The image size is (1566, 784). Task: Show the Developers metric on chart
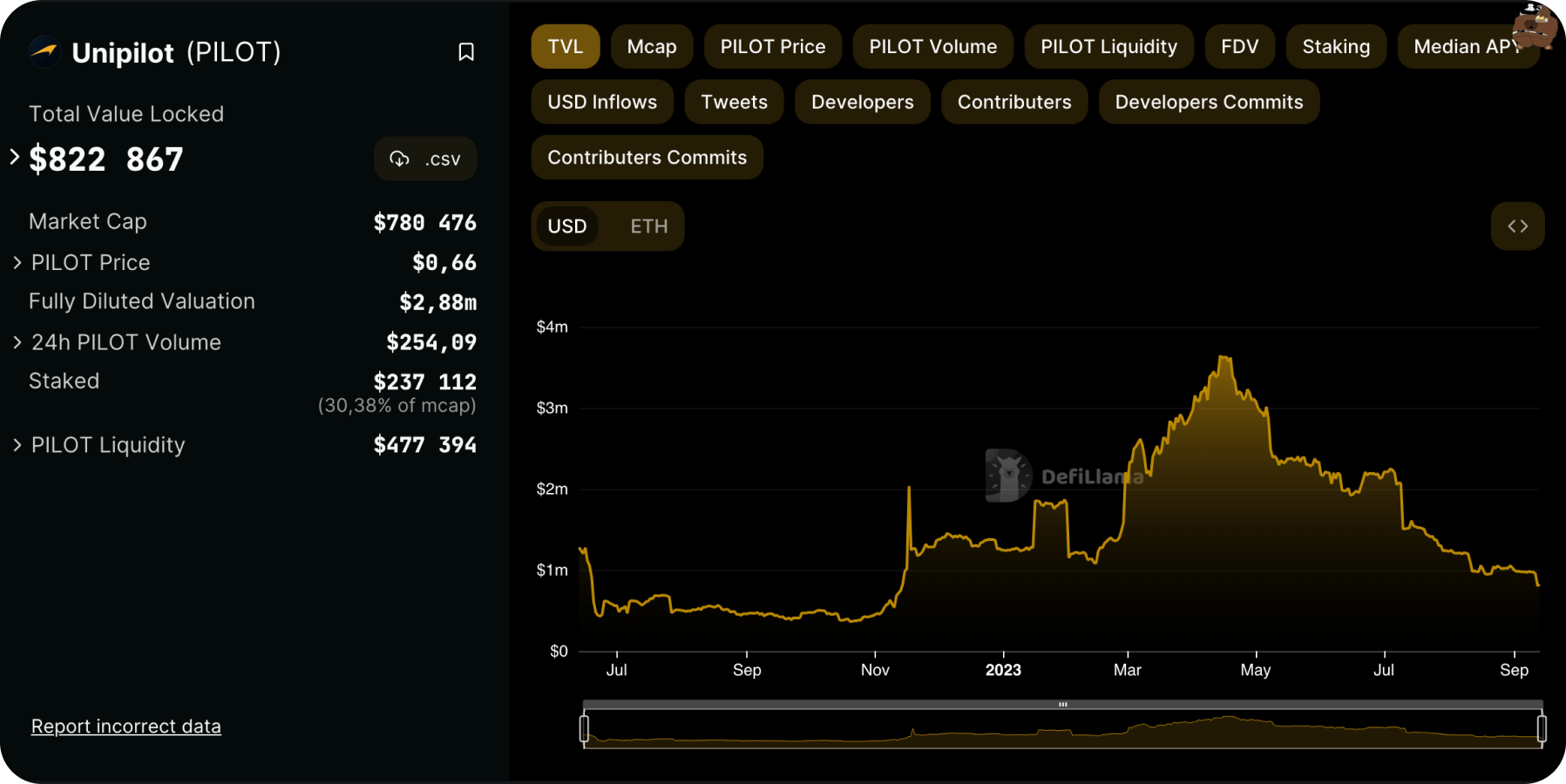(x=863, y=102)
